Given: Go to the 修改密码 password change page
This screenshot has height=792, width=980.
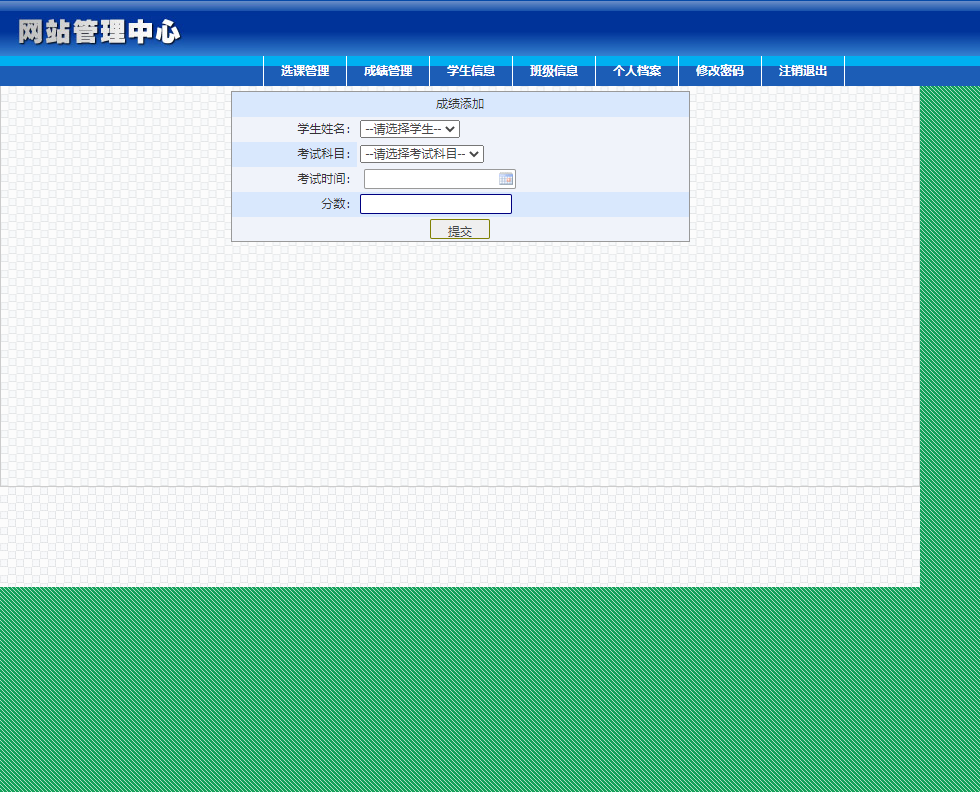Looking at the screenshot, I should [x=720, y=71].
